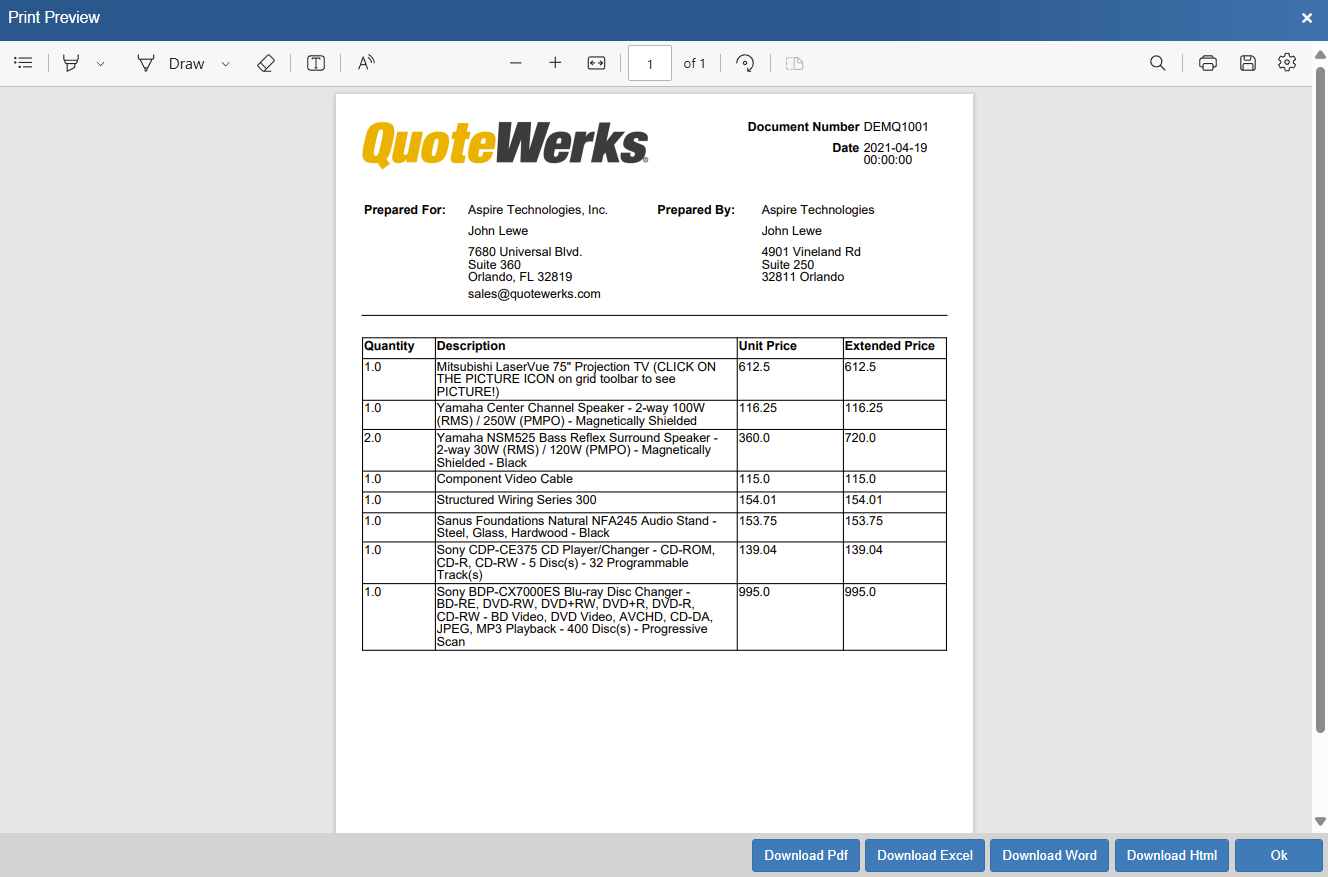Click the Add text box icon
The image size is (1328, 877).
point(316,63)
